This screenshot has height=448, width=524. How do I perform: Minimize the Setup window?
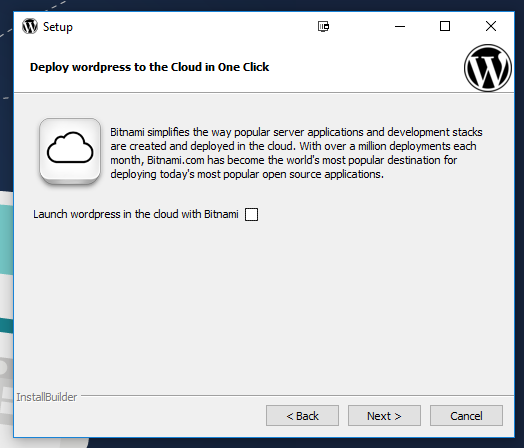tap(400, 26)
